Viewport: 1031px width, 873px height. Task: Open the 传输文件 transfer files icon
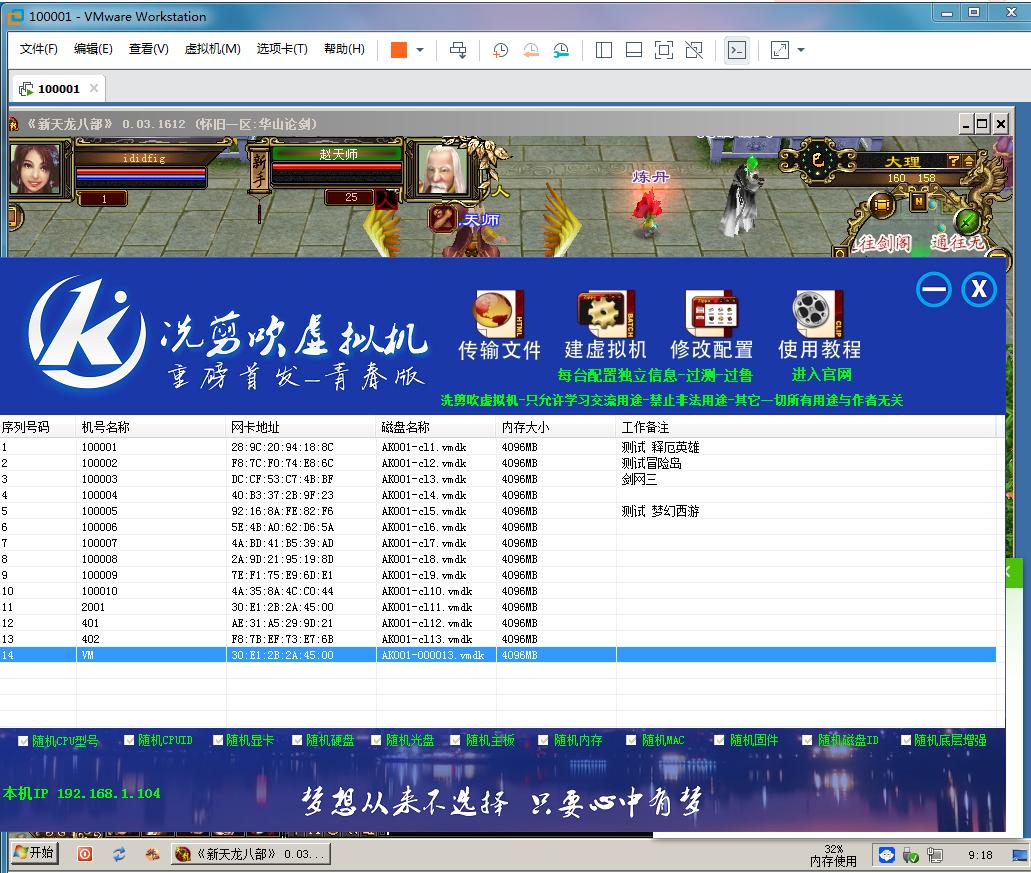tap(499, 316)
